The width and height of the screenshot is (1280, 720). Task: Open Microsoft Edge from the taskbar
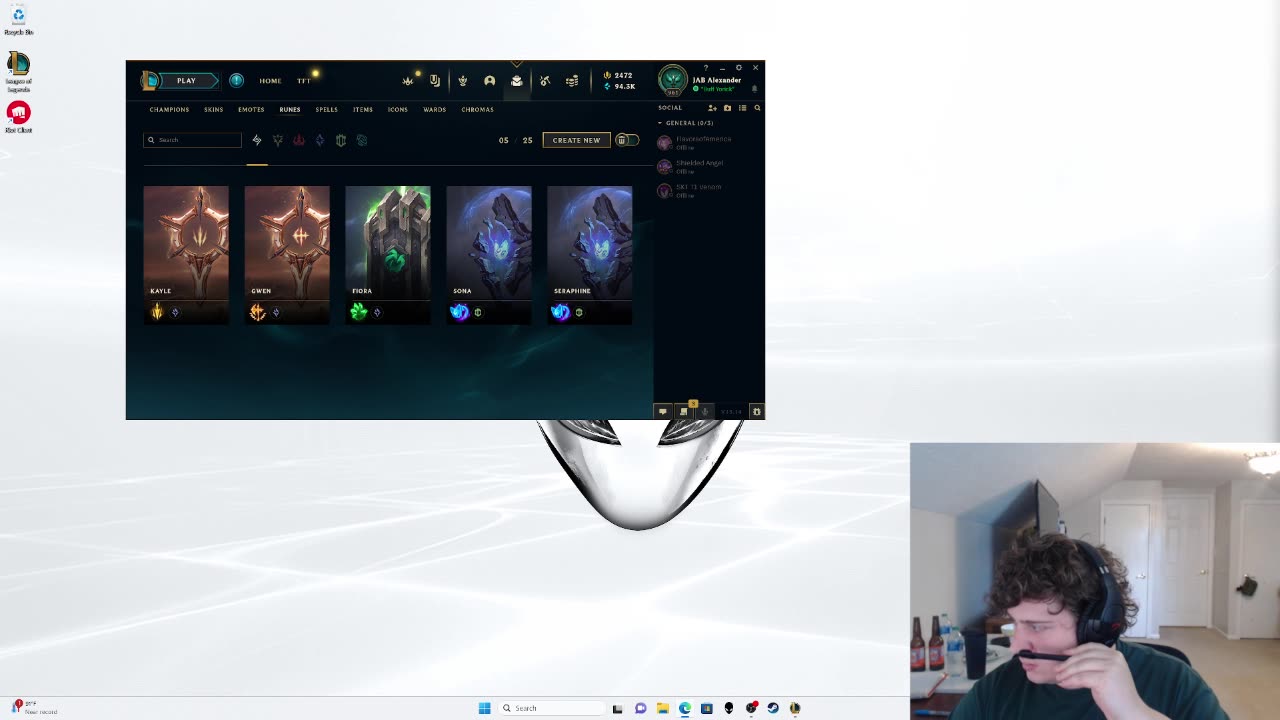point(685,708)
